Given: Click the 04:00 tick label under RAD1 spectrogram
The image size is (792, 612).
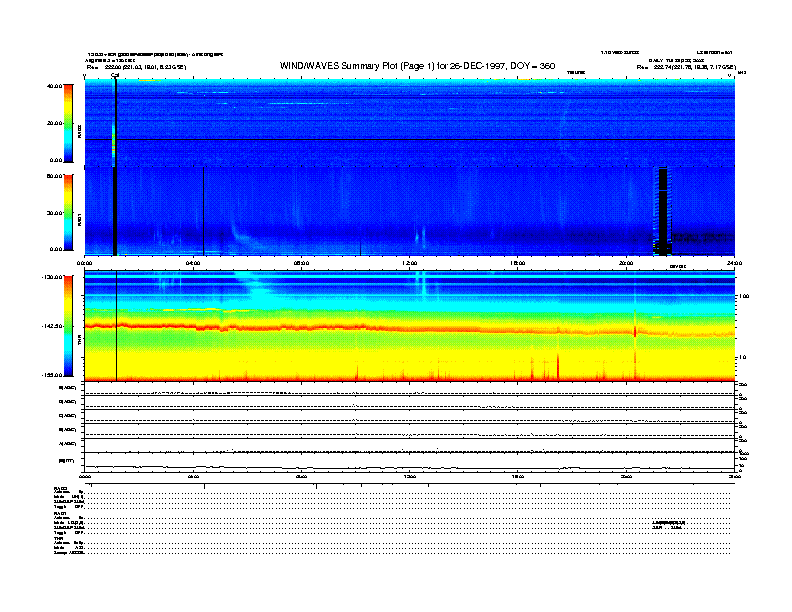Looking at the screenshot, I should click(193, 263).
